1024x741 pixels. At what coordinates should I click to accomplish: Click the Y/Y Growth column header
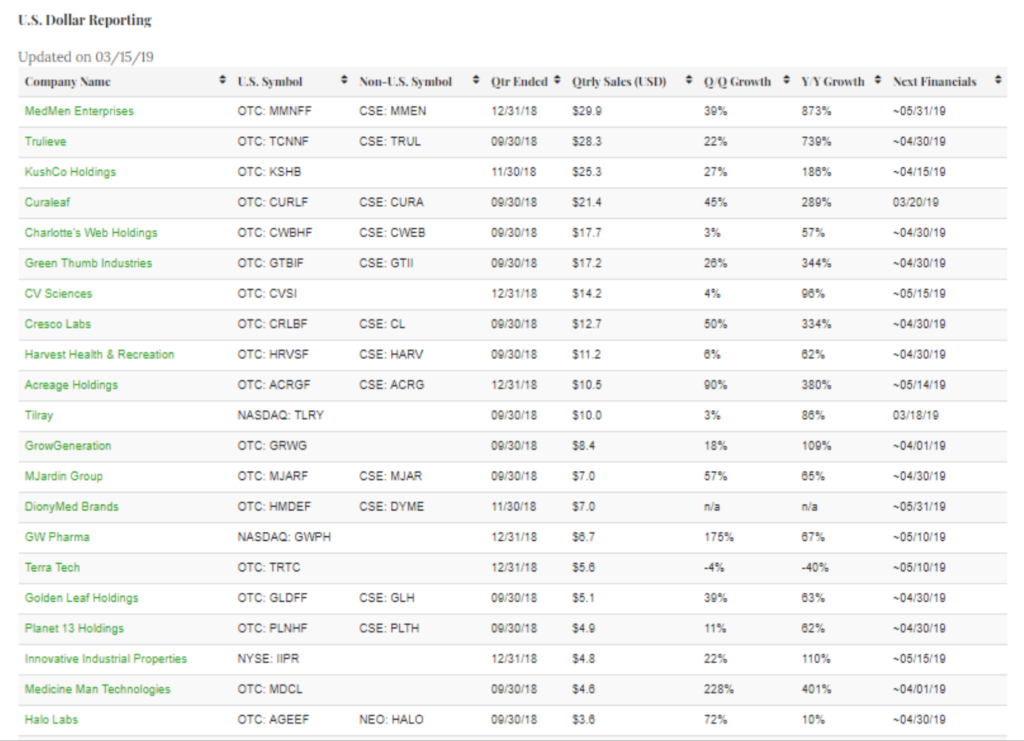(833, 82)
